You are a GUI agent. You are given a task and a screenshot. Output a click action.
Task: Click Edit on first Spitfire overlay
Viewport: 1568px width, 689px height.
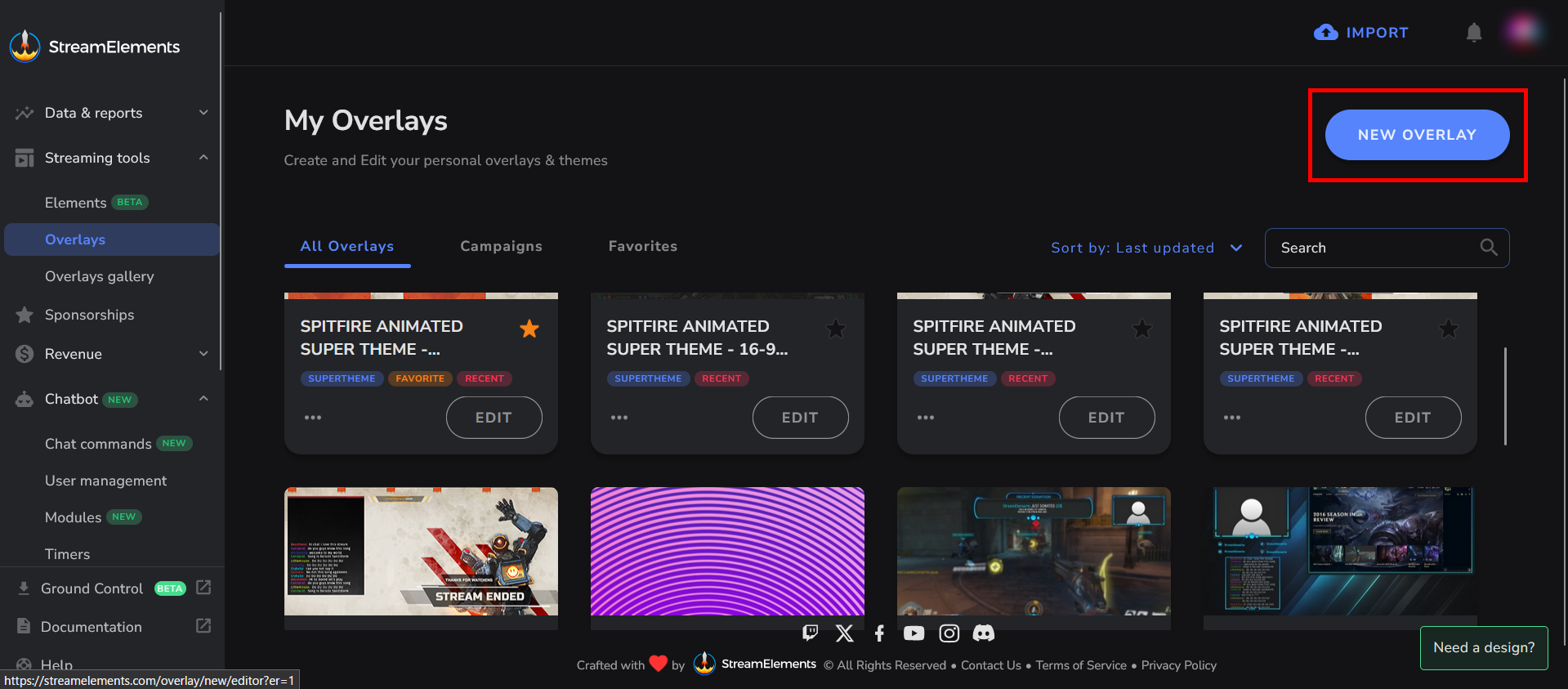click(494, 418)
